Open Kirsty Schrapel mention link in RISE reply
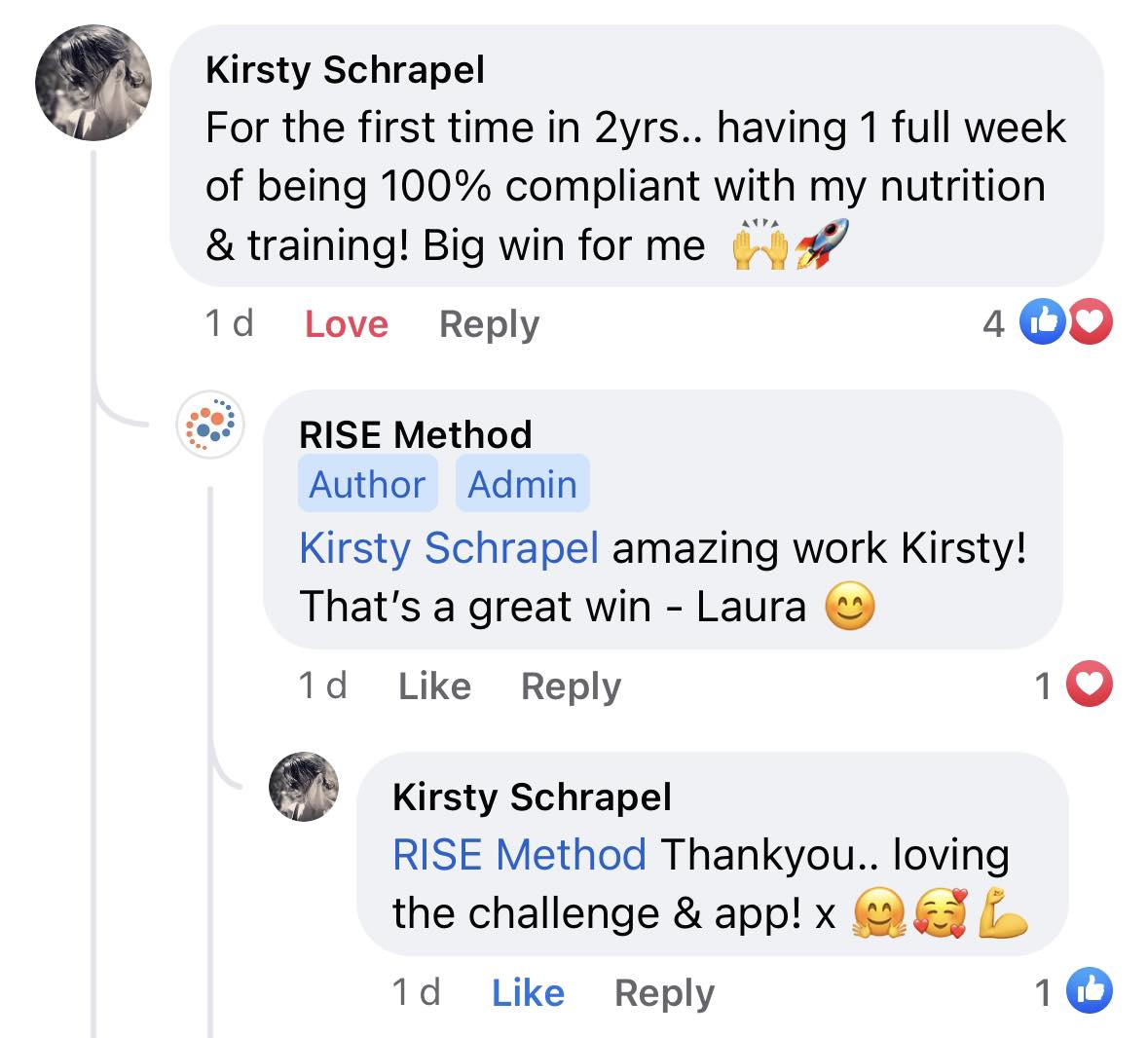Viewport: 1148px width, 1038px height. coord(449,547)
